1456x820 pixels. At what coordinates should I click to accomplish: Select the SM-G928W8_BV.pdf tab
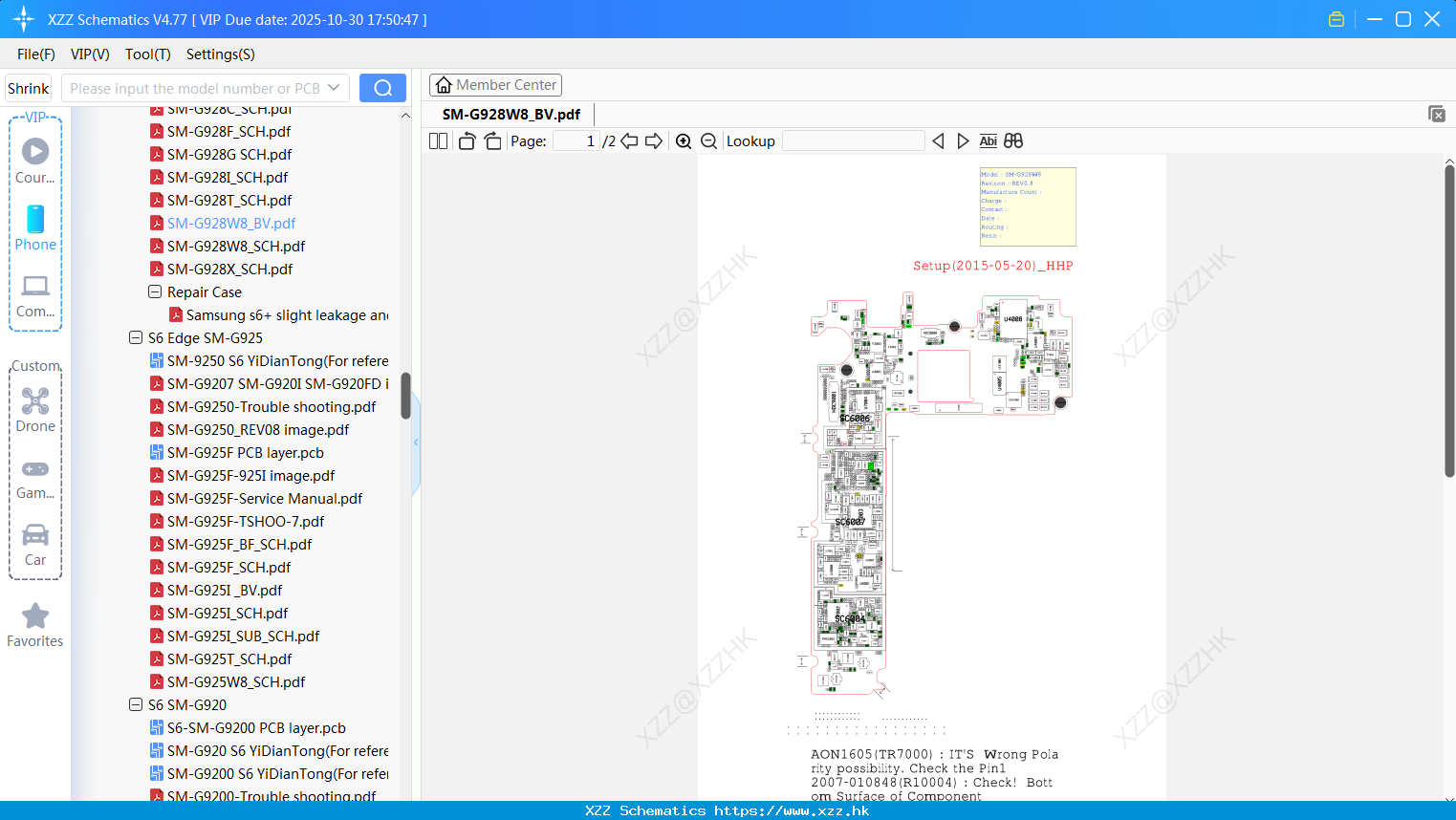pyautogui.click(x=512, y=114)
